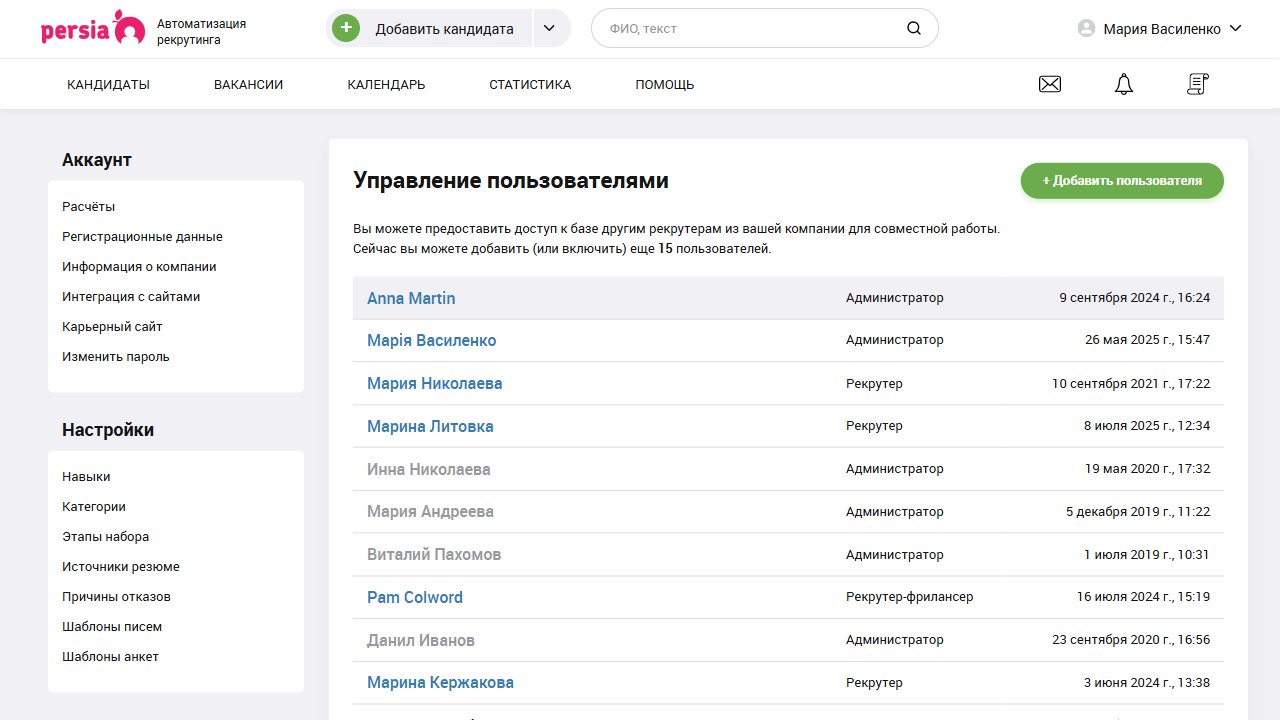Switch to the ВАКАНСИИ section

point(248,84)
